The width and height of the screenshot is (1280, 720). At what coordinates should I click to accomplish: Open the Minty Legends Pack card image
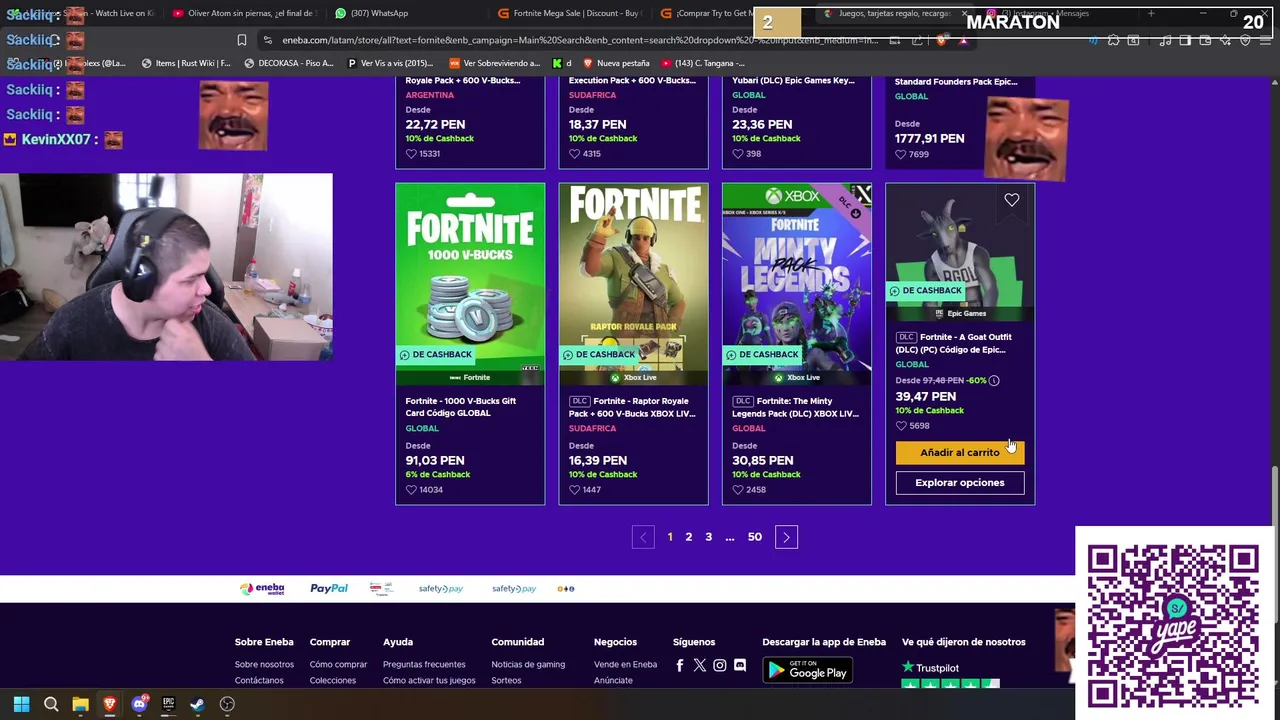(796, 284)
